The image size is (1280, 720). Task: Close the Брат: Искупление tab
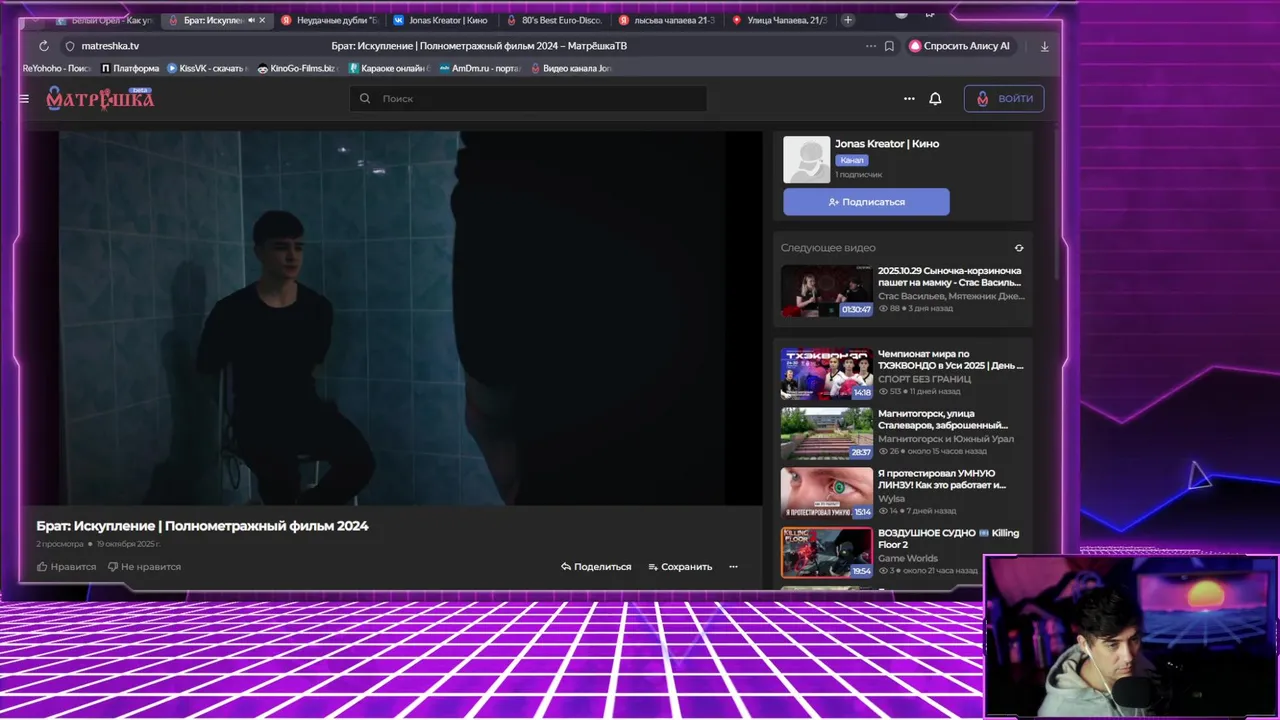263,20
